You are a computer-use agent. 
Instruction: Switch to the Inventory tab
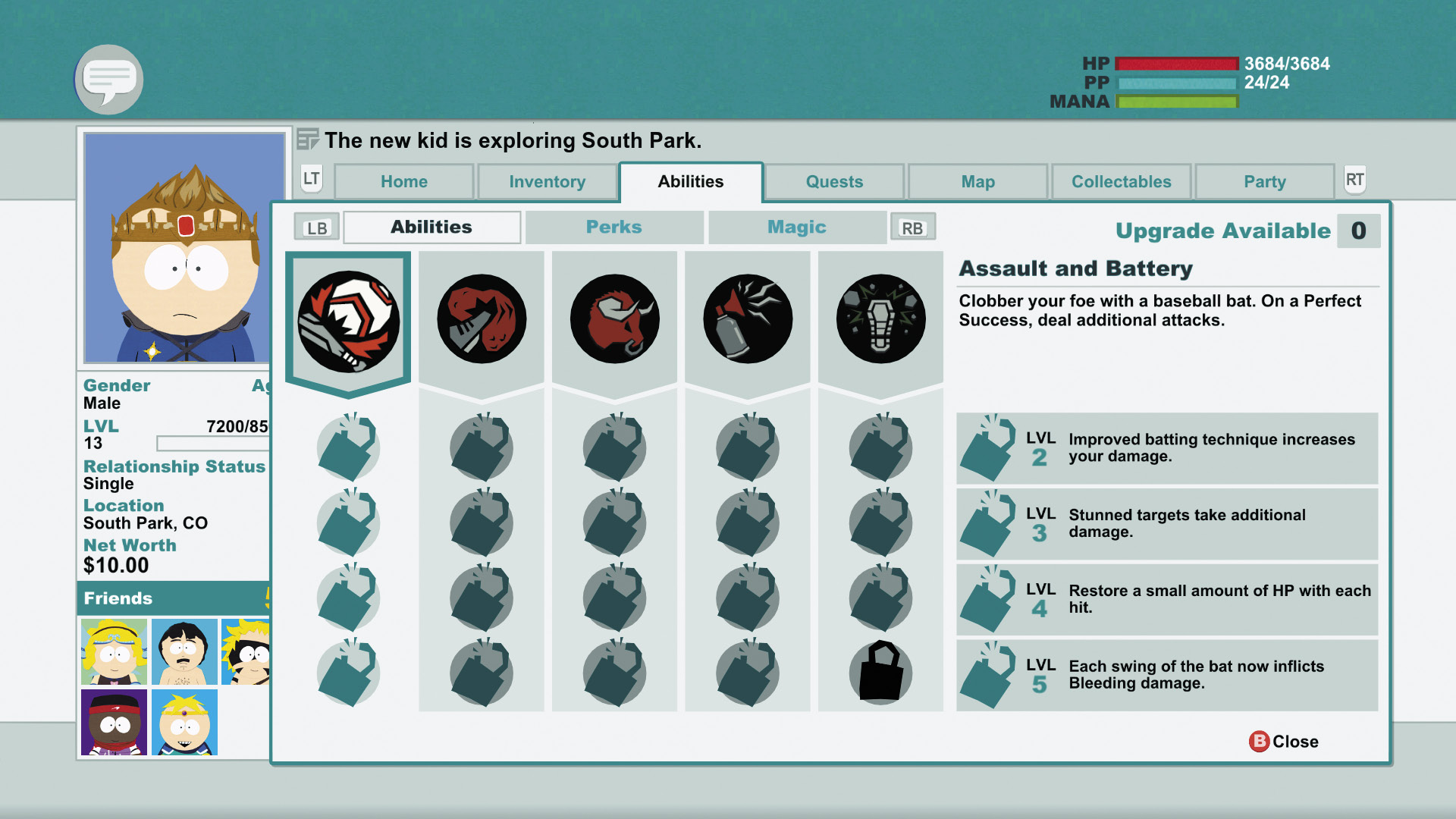tap(548, 182)
